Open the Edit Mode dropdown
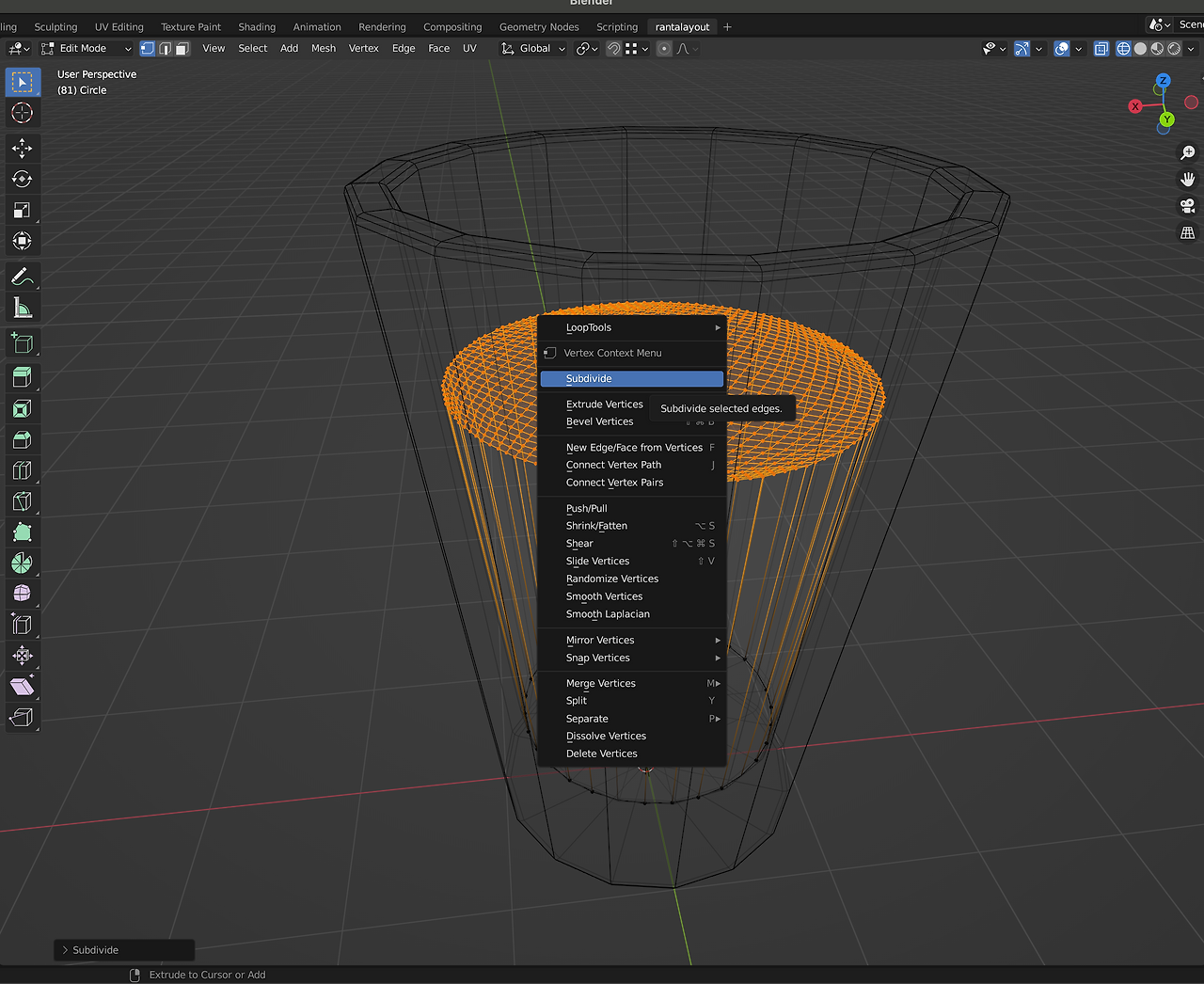Screen dimensions: 1204x984 pos(87,48)
